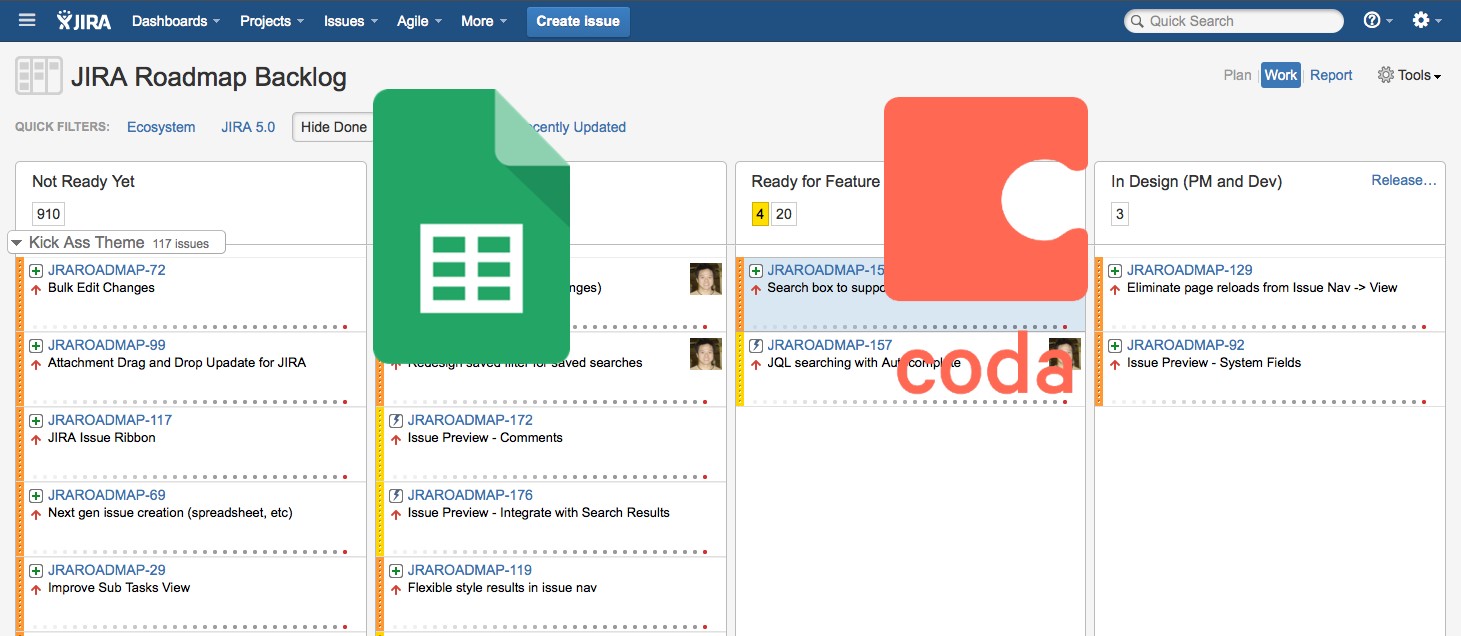Switch to Report mode

1331,75
